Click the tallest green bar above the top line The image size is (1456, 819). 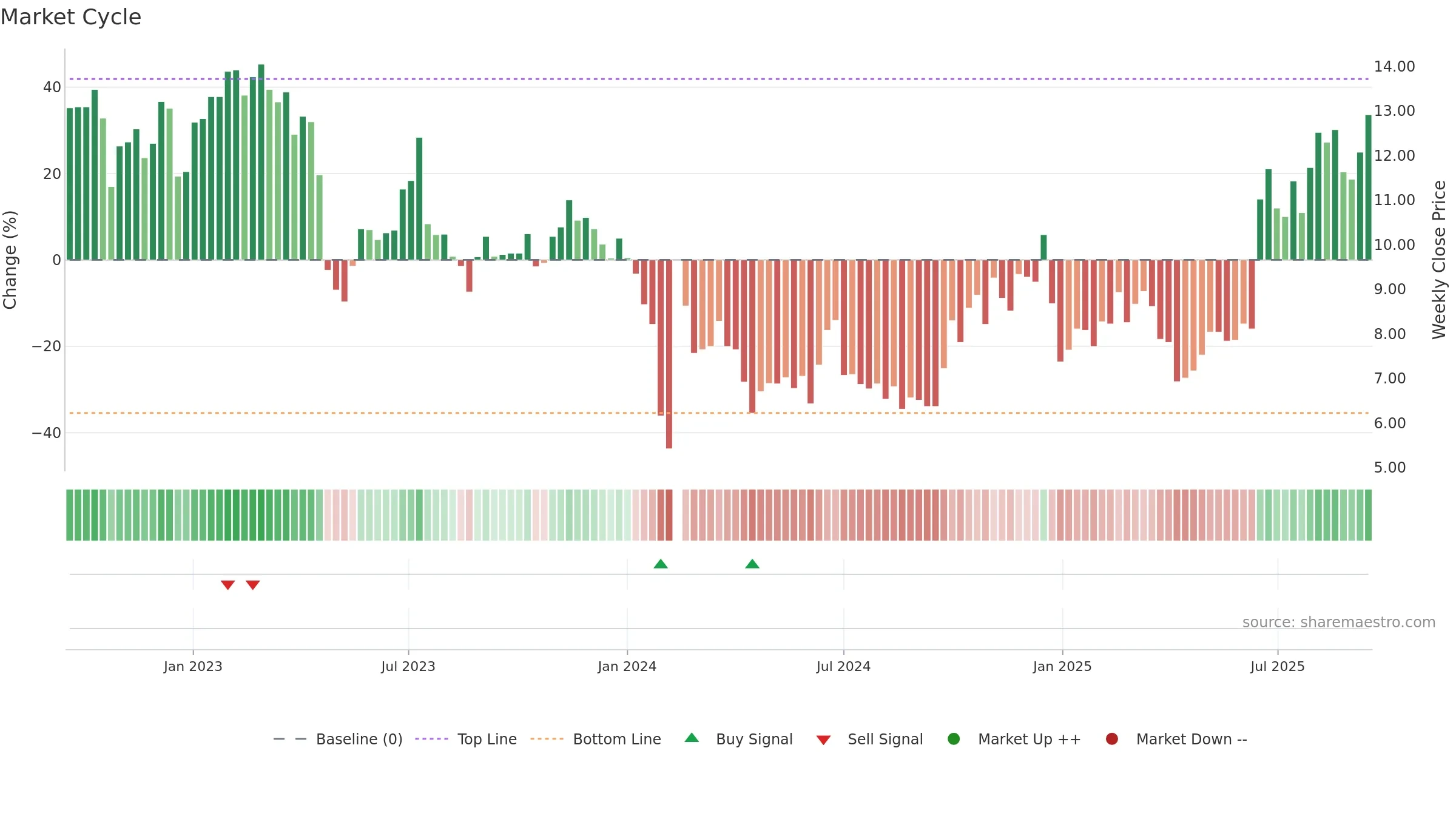[x=261, y=162]
